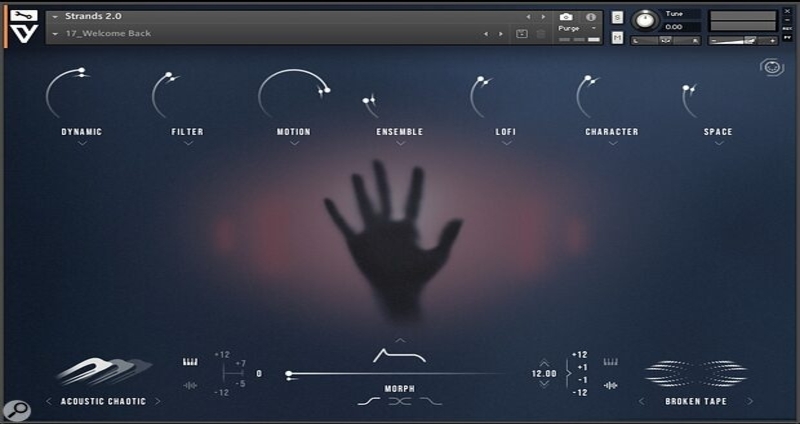Click the Motion knob
This screenshot has height=424, width=800.
(294, 93)
